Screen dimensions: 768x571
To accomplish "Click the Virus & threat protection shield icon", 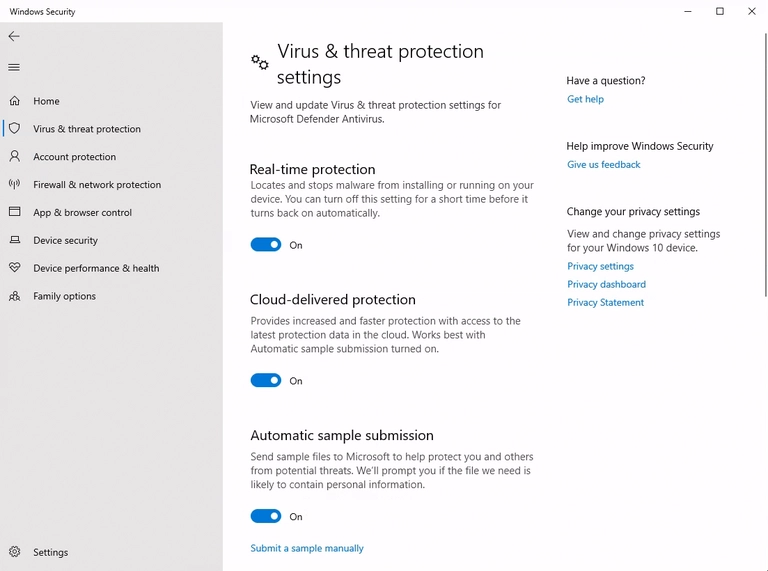I will tap(14, 129).
